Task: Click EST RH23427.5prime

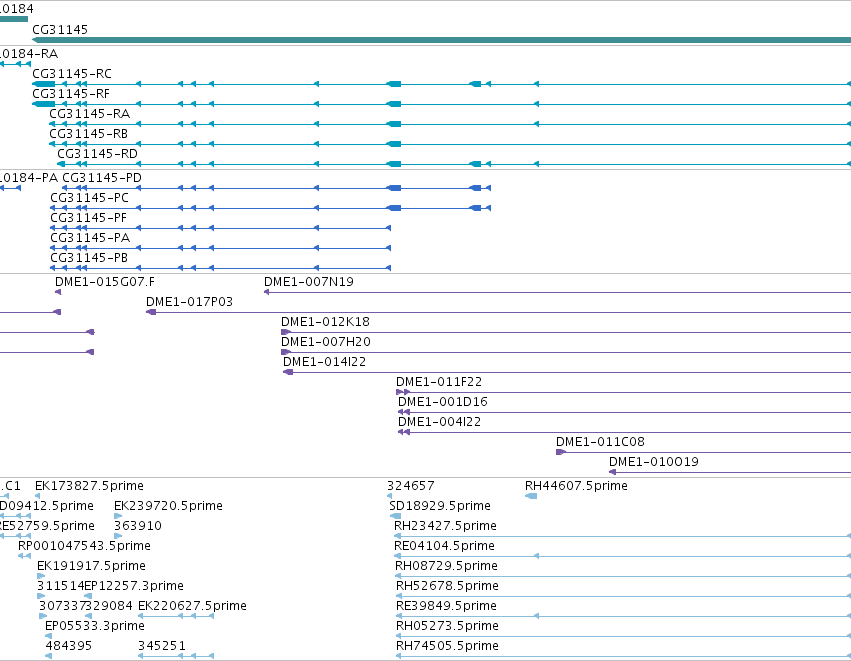Action: coord(446,526)
